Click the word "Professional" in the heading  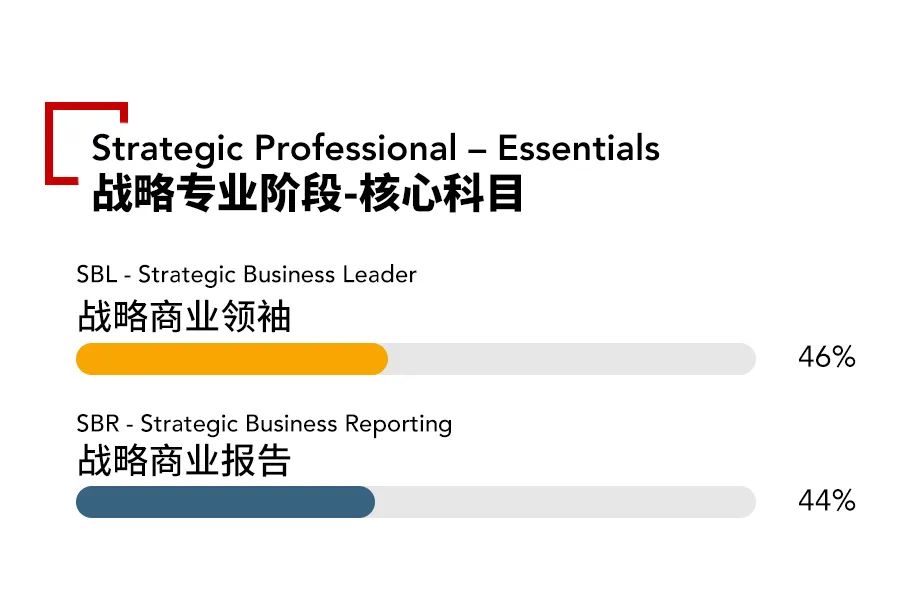coord(355,149)
